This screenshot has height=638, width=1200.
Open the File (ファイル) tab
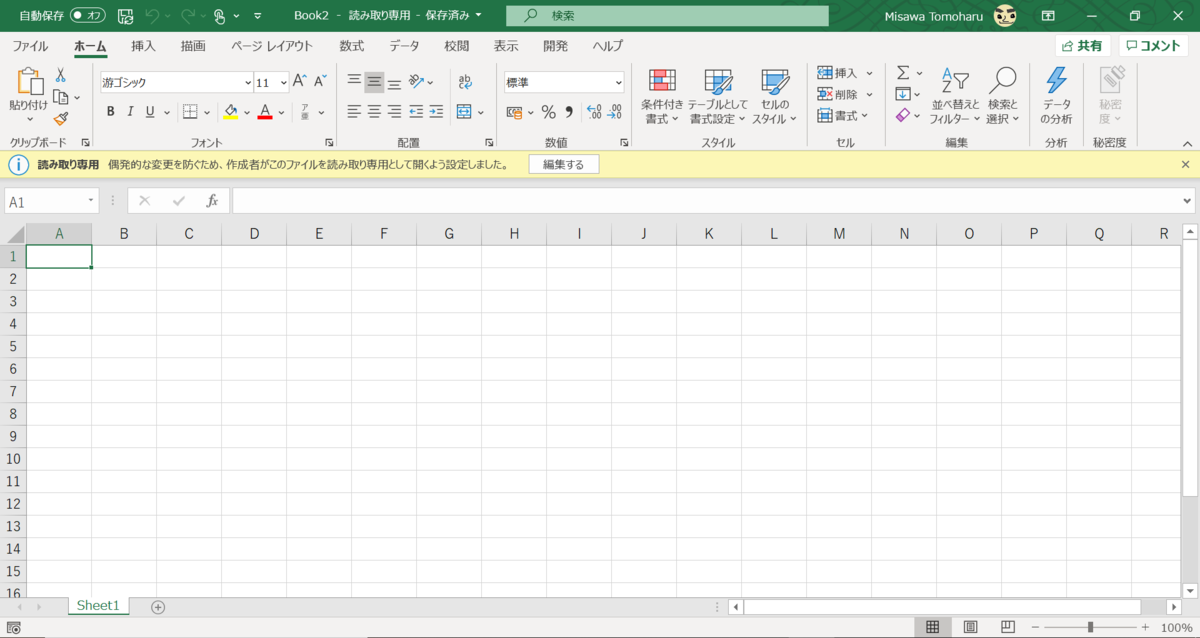(30, 46)
